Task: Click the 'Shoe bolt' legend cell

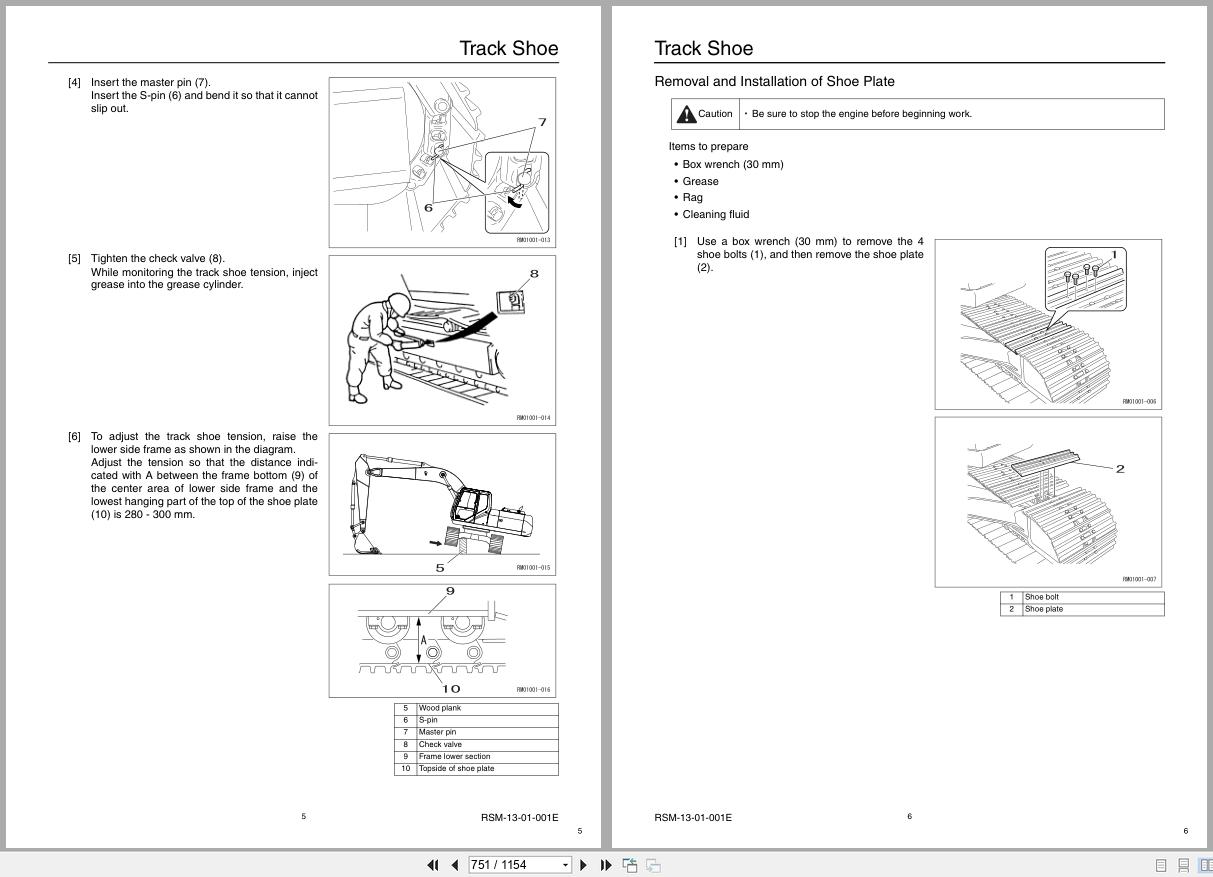Action: coord(1093,597)
